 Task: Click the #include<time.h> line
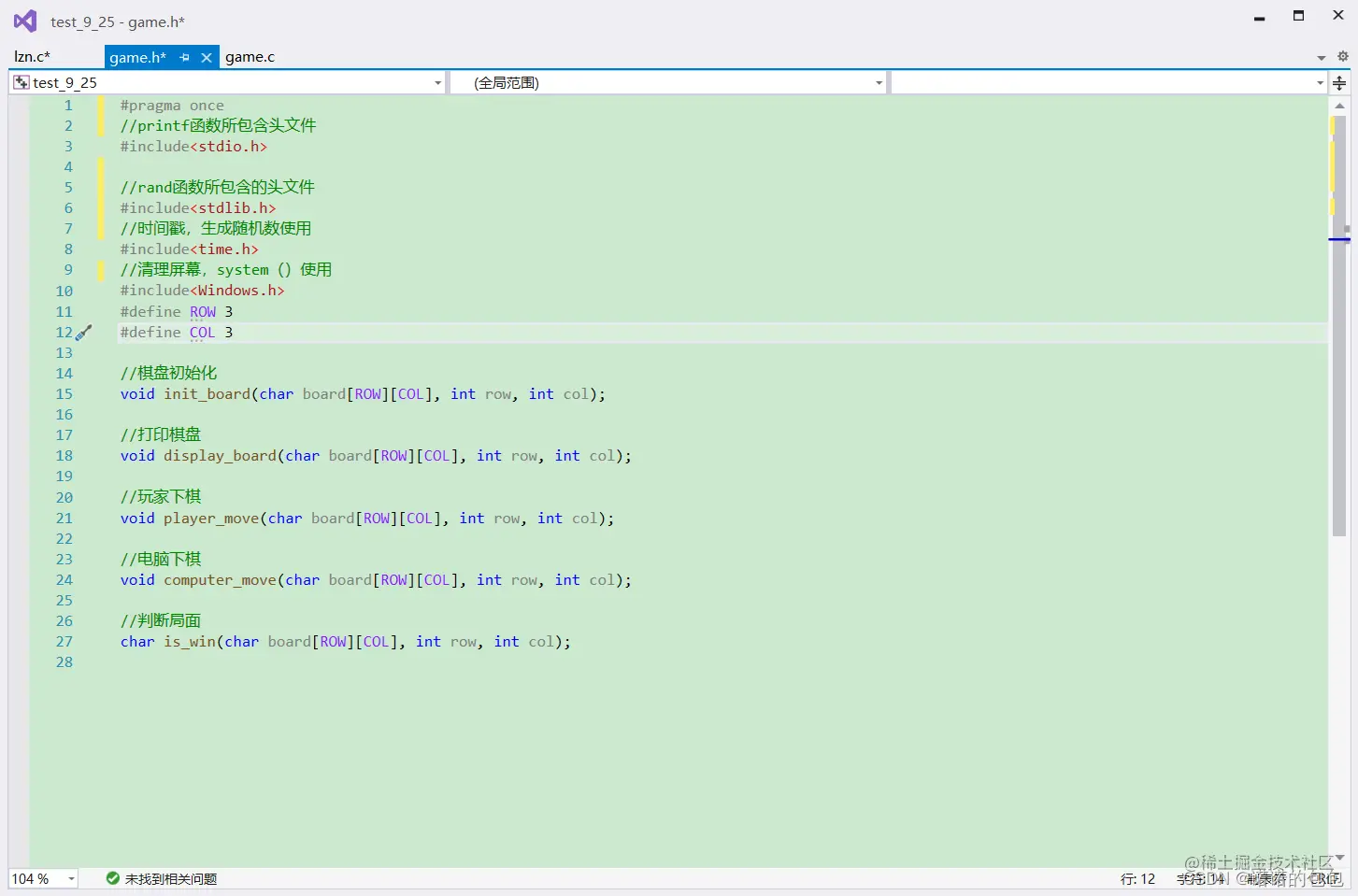pyautogui.click(x=189, y=249)
